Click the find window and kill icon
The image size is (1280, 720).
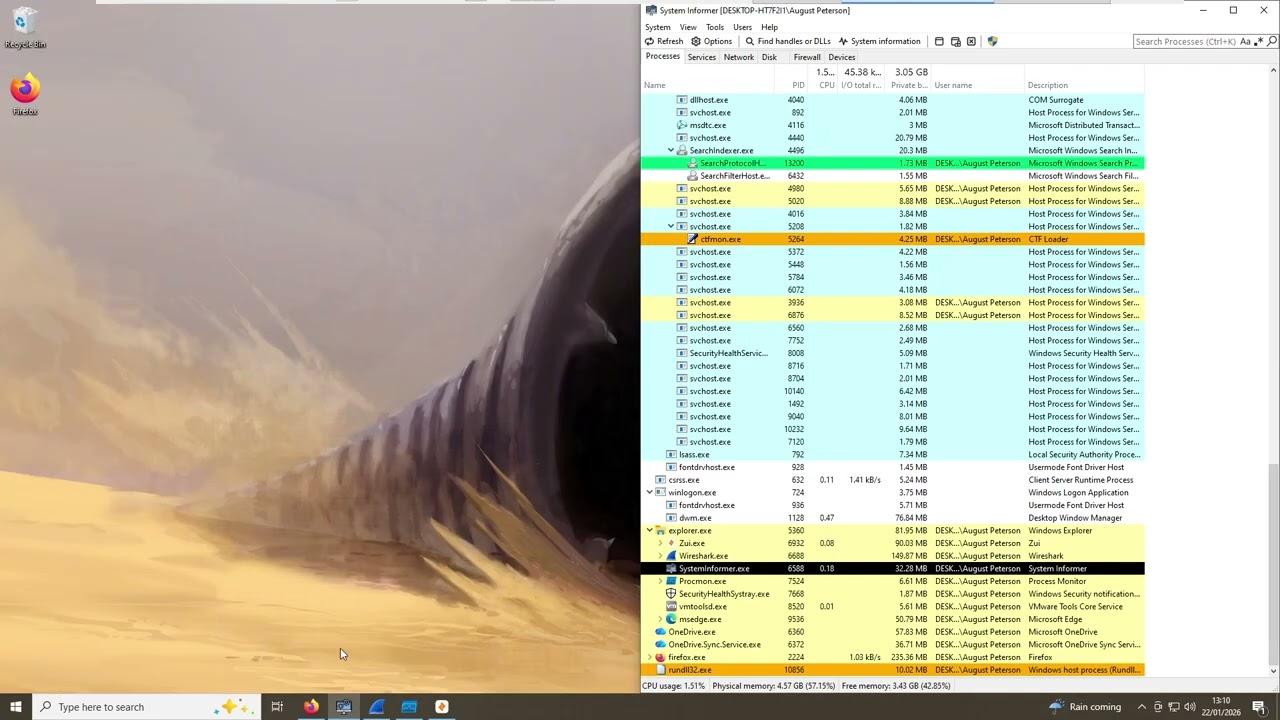click(x=971, y=41)
